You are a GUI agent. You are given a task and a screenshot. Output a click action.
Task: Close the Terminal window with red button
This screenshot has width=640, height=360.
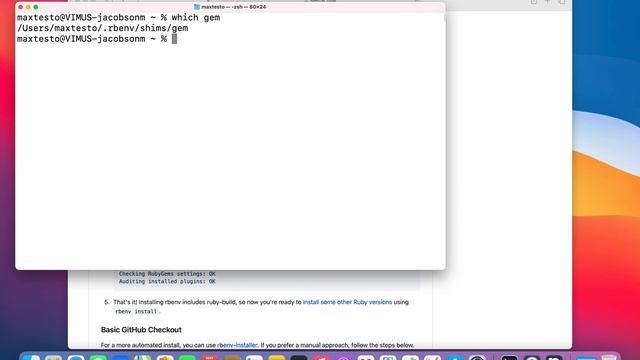click(20, 7)
